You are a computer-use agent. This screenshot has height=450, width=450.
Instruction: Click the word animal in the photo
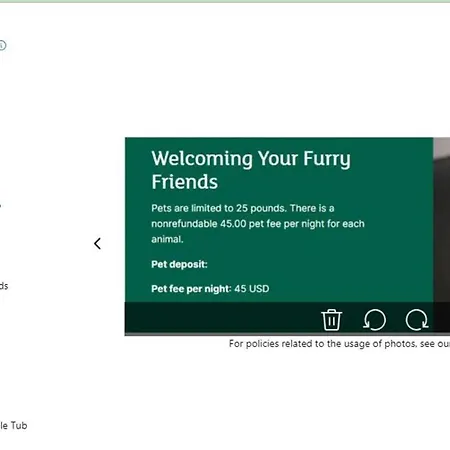pos(167,239)
